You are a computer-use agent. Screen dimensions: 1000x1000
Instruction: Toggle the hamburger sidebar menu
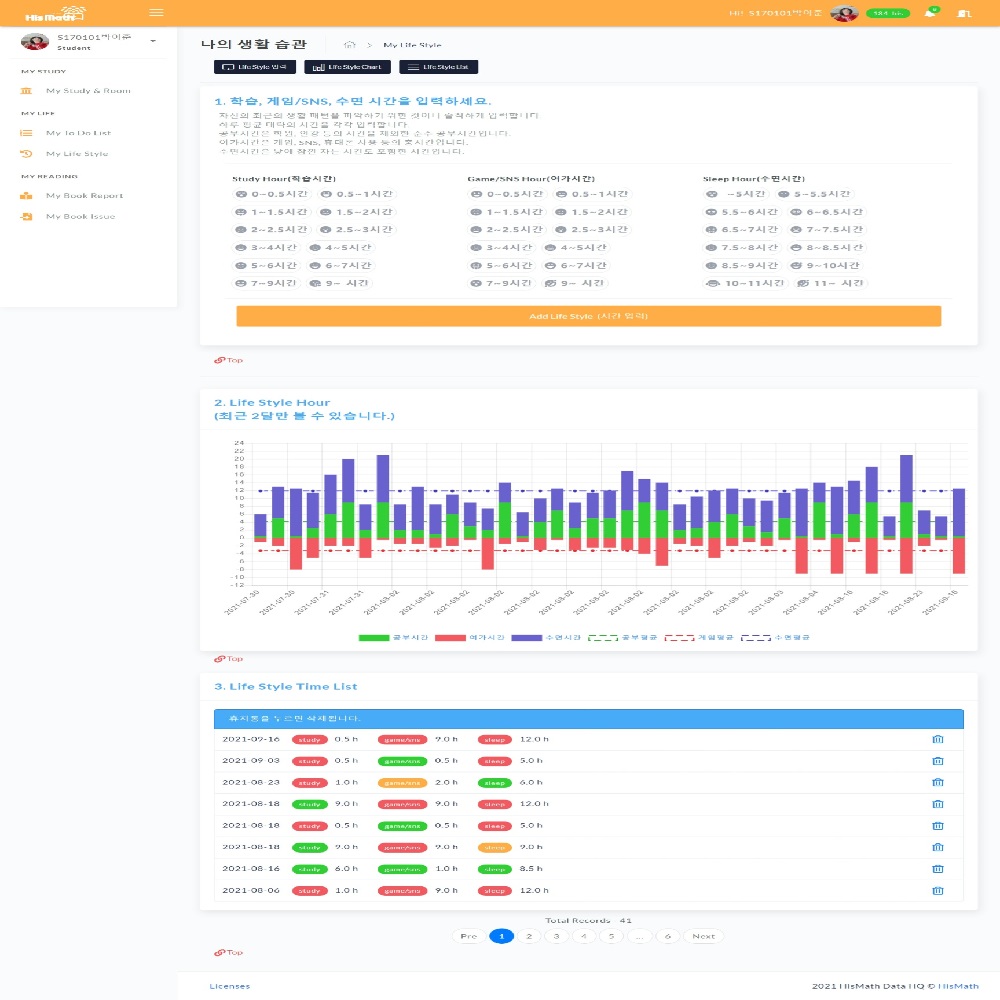156,12
